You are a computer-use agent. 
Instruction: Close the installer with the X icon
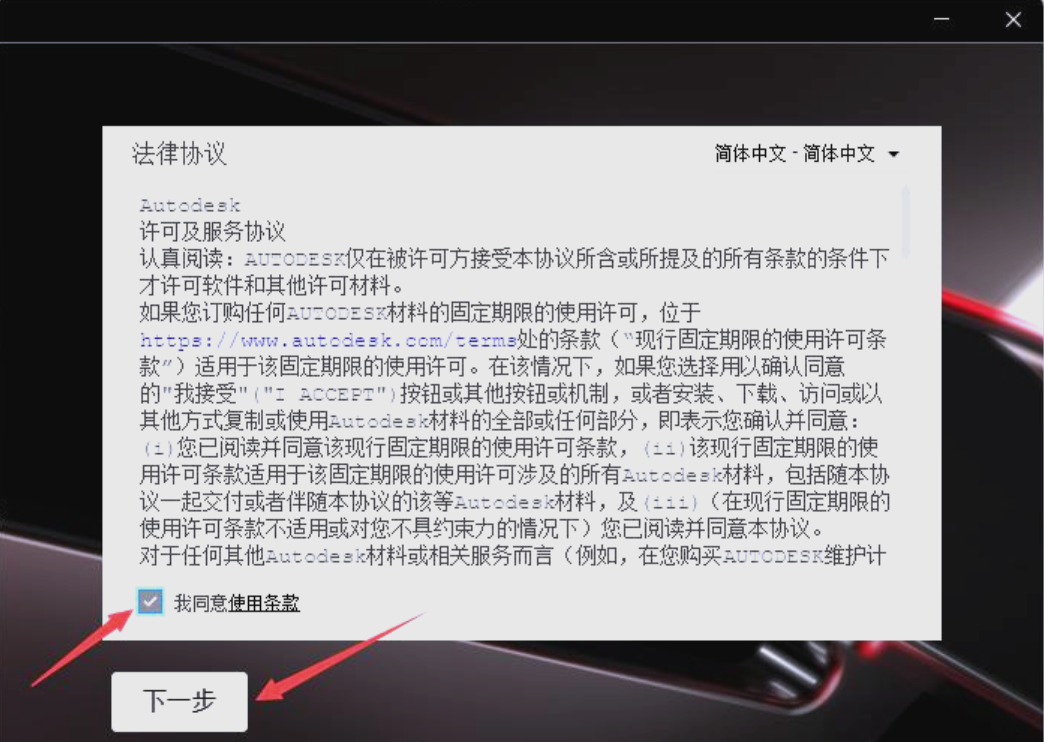(x=1013, y=19)
